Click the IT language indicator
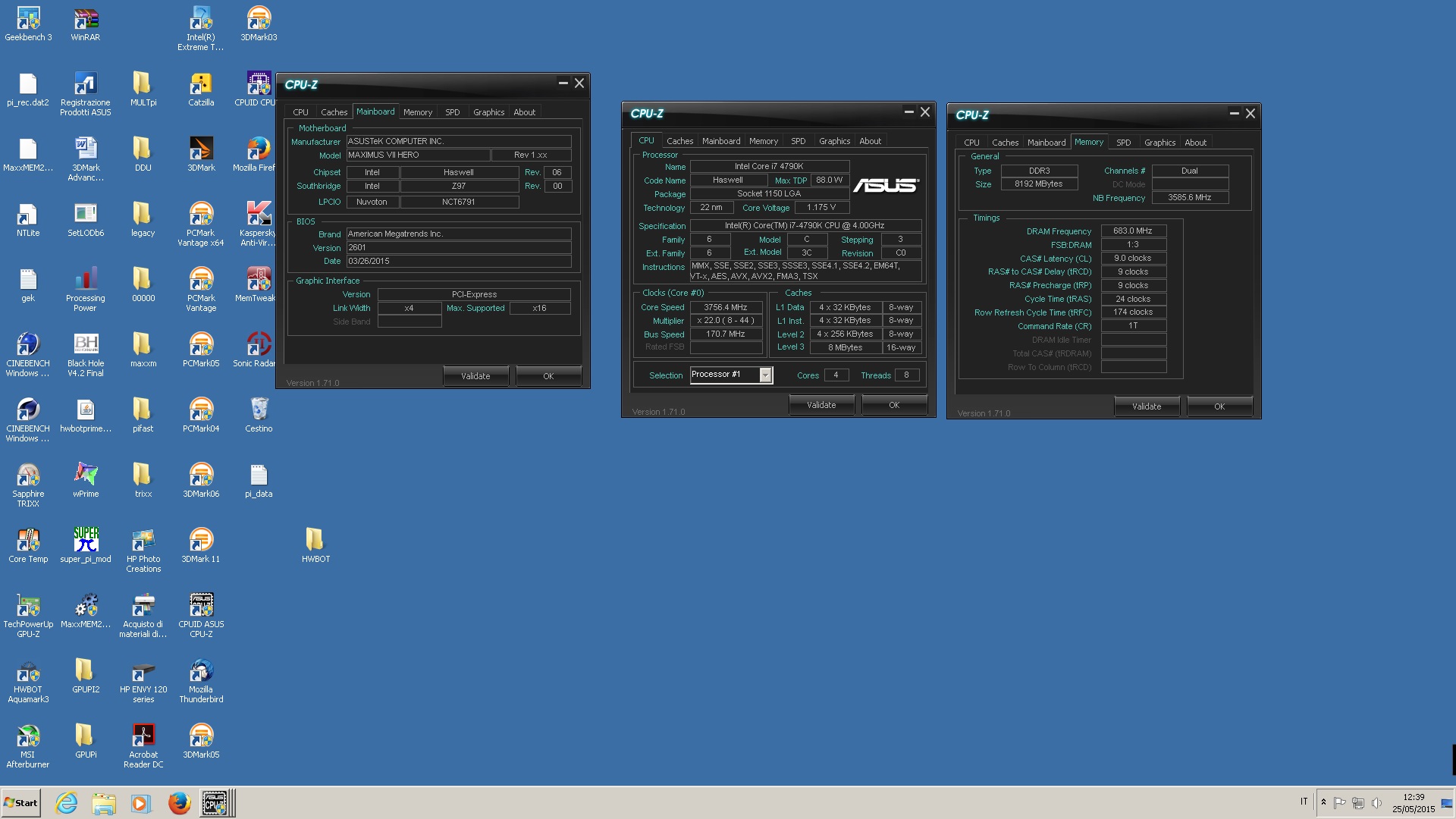The width and height of the screenshot is (1456, 819). pos(1304,802)
